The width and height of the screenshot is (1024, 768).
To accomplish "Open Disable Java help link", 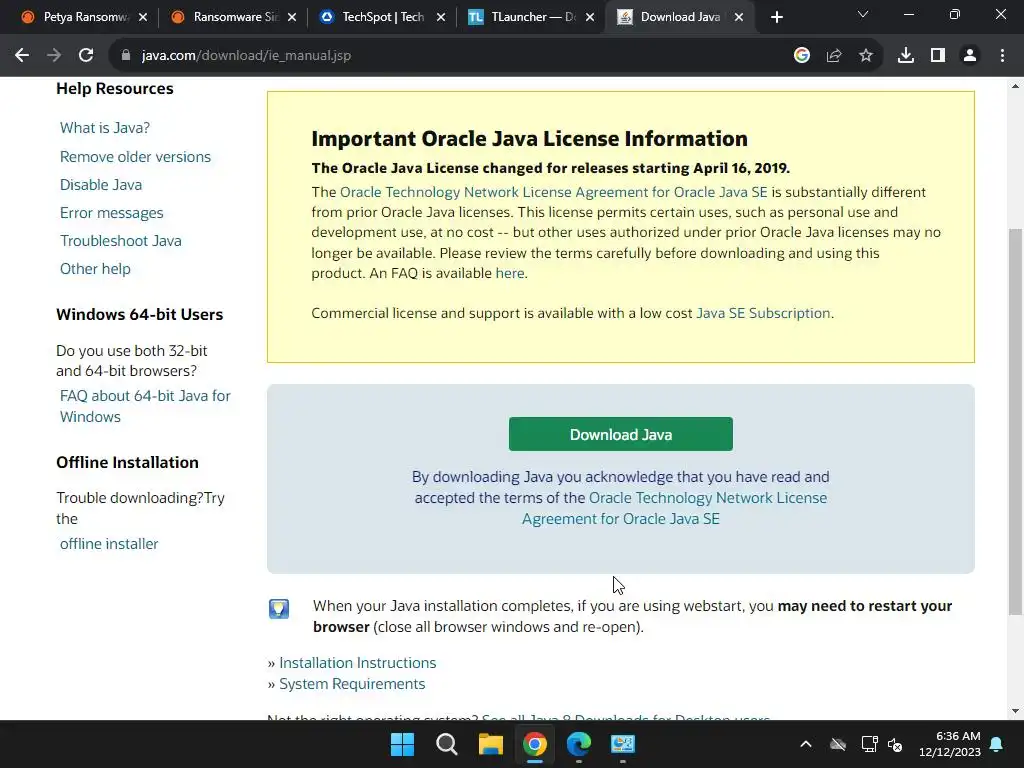I will 101,185.
